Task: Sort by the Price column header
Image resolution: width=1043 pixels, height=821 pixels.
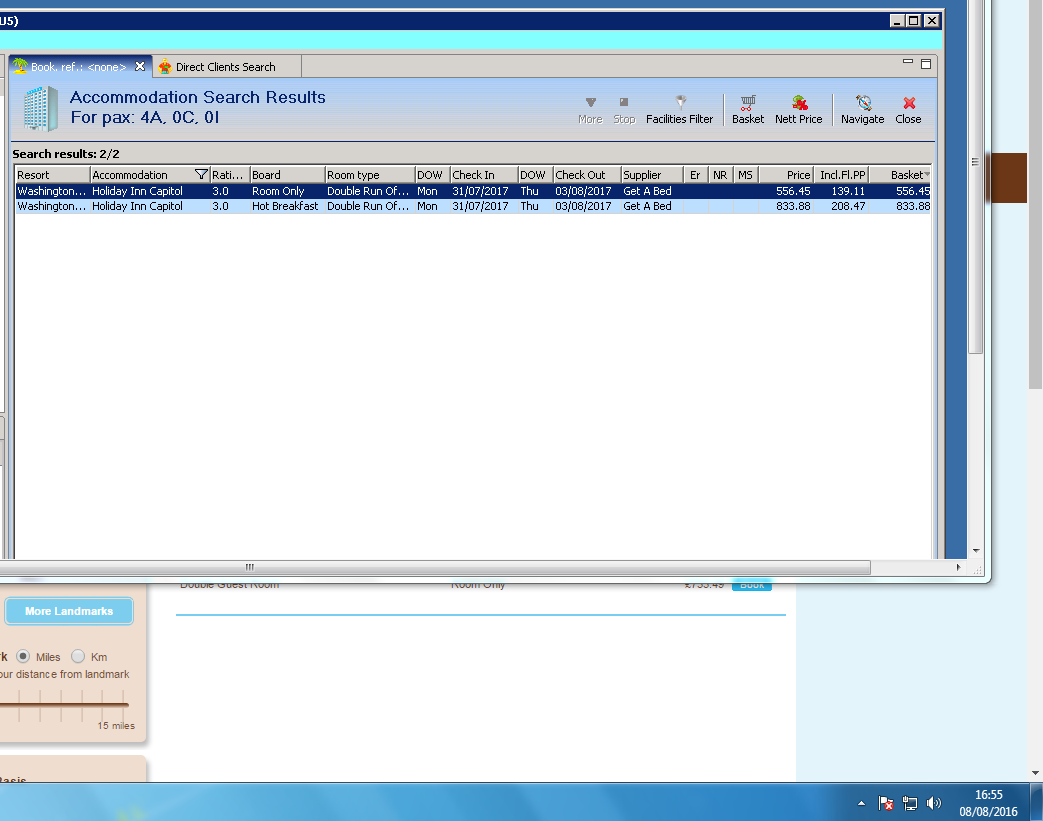Action: pos(786,174)
